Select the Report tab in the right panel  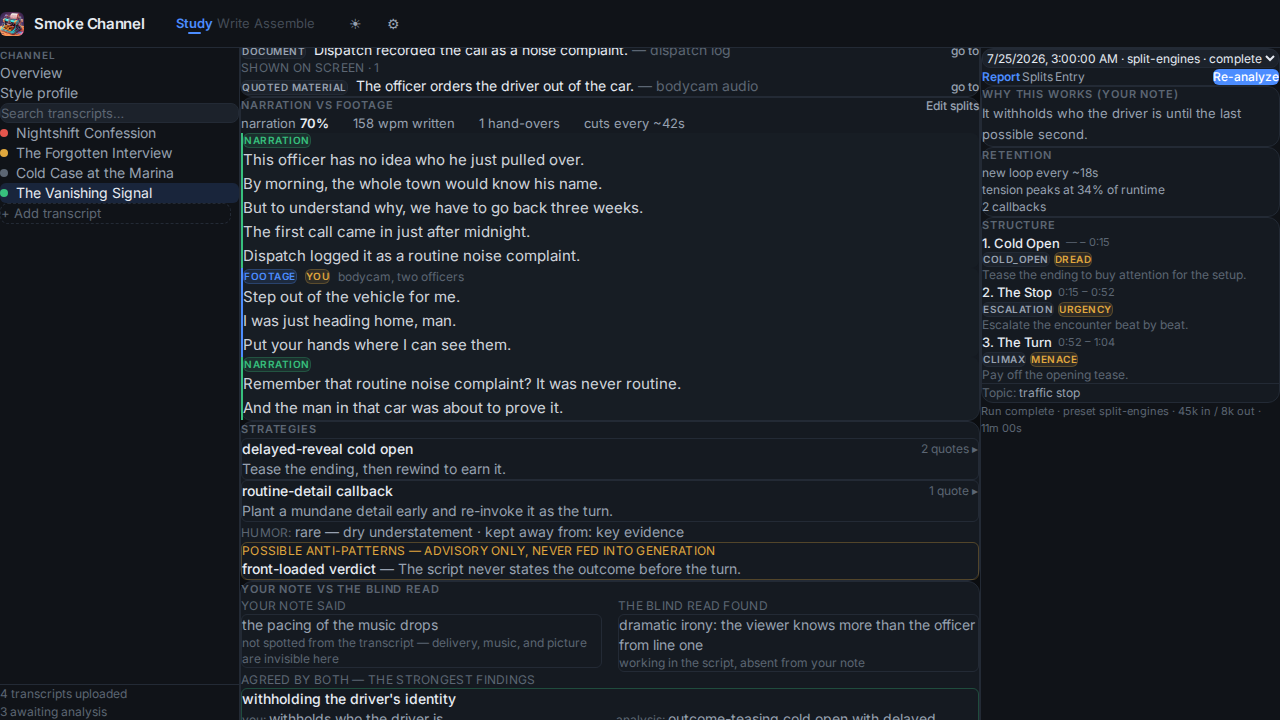(1001, 77)
